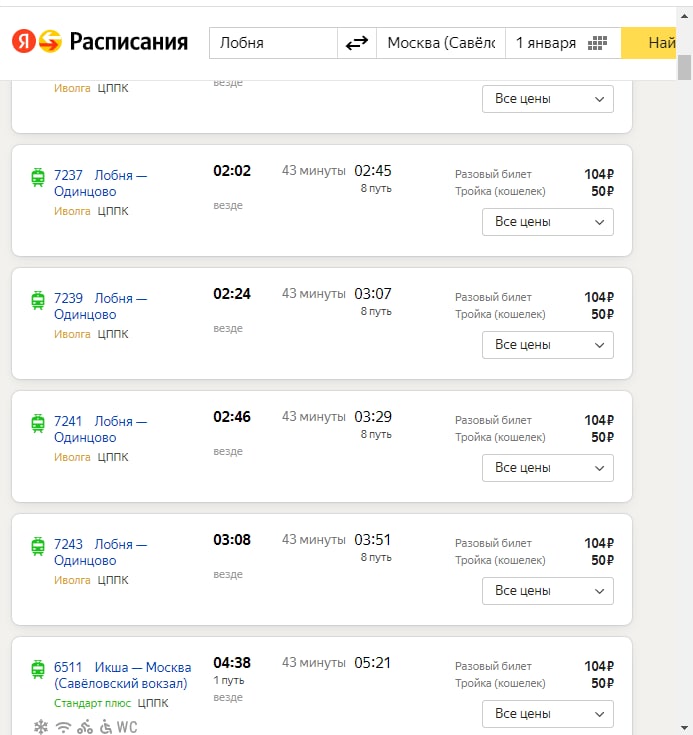Open Все цены dropdown for 04:38 train

(548, 714)
